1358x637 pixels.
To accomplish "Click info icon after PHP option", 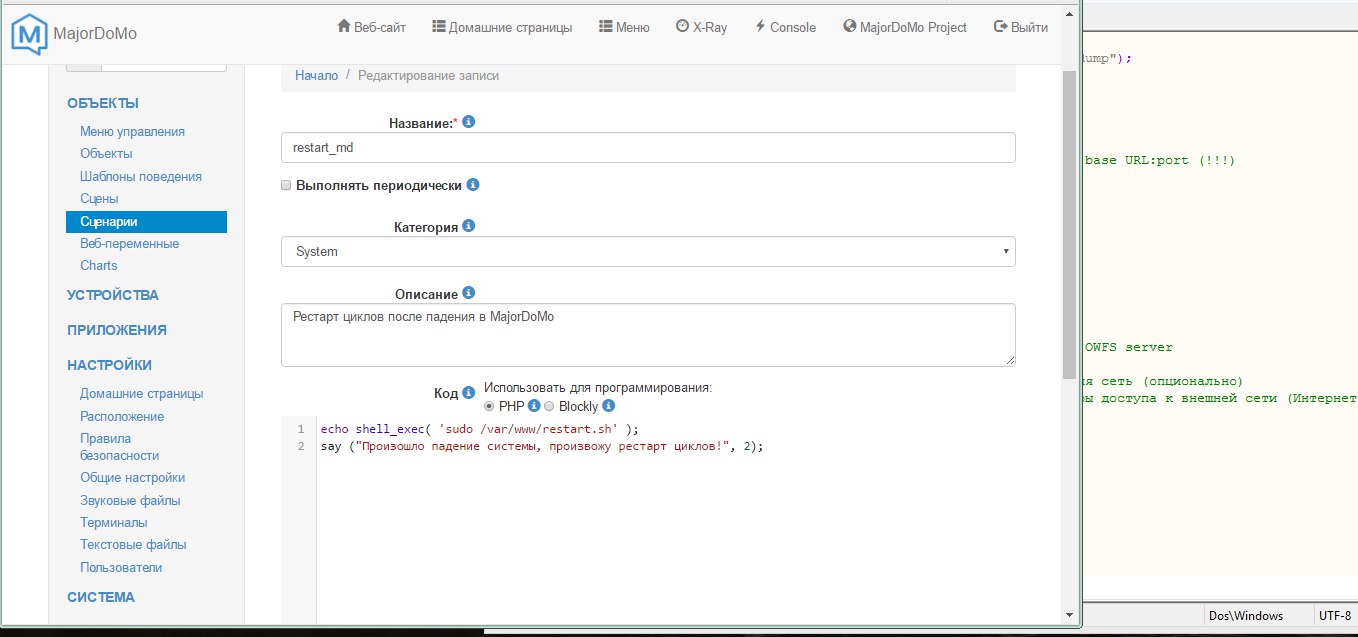I will tap(534, 406).
